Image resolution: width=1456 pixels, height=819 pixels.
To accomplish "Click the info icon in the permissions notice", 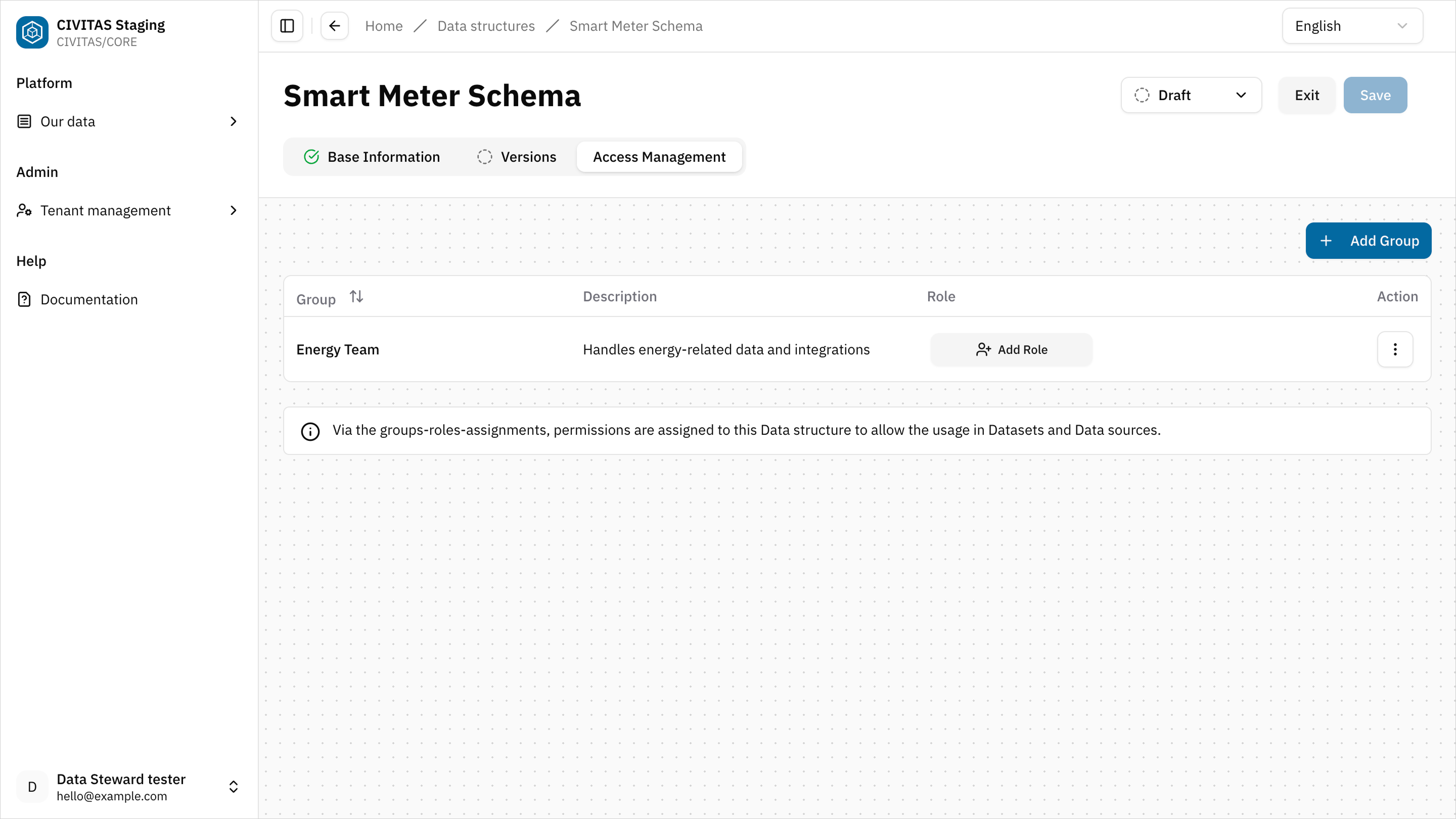I will (x=310, y=431).
